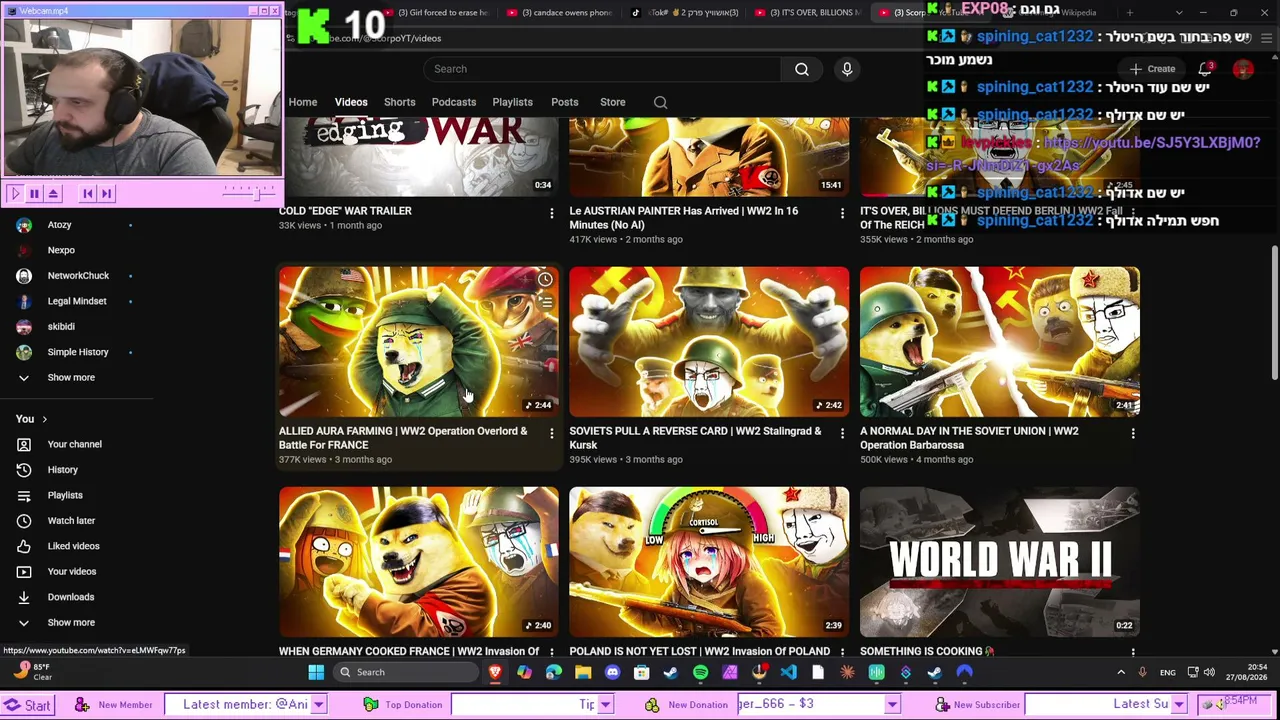Screen dimensions: 1280x720
Task: Focus the YouTube search field
Action: (602, 69)
